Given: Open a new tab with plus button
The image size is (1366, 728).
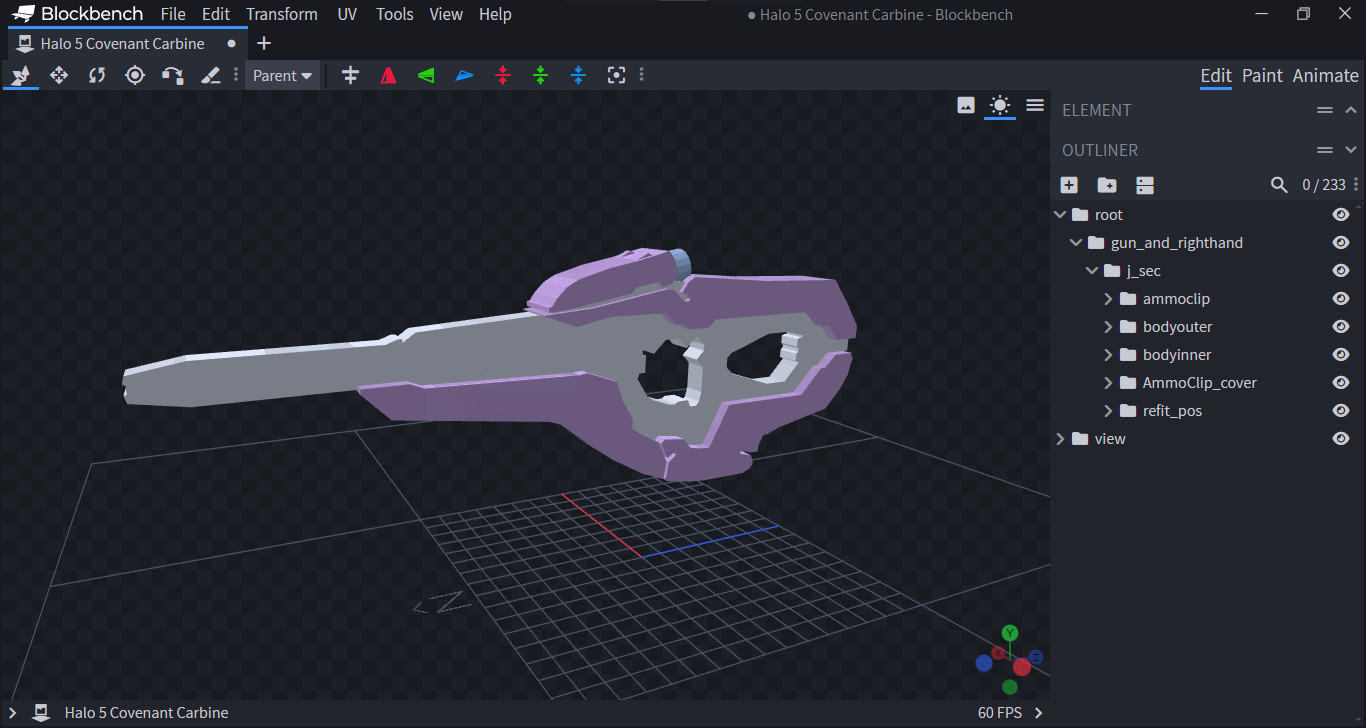Looking at the screenshot, I should (x=264, y=43).
